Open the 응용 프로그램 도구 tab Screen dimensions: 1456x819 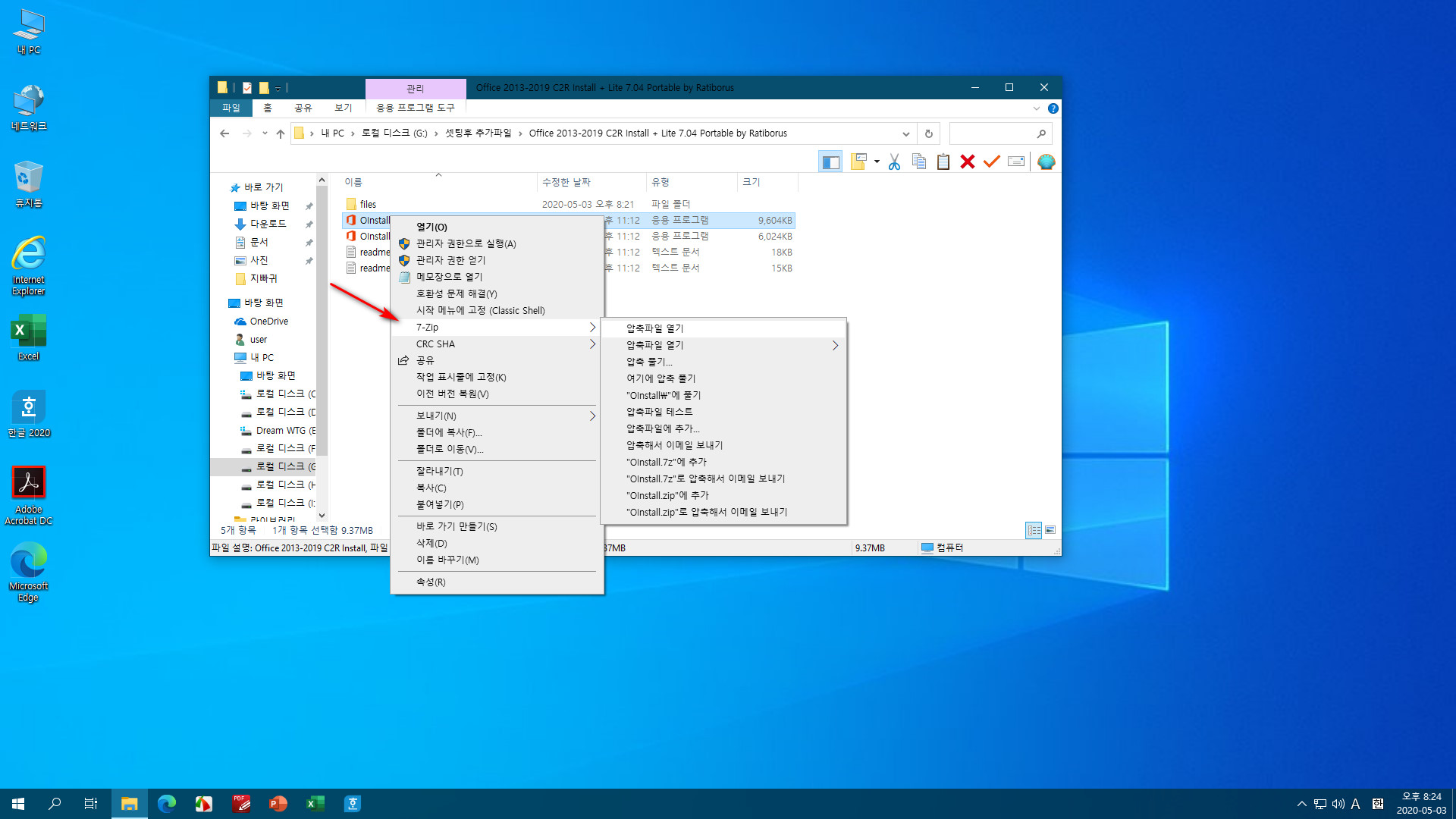[416, 108]
